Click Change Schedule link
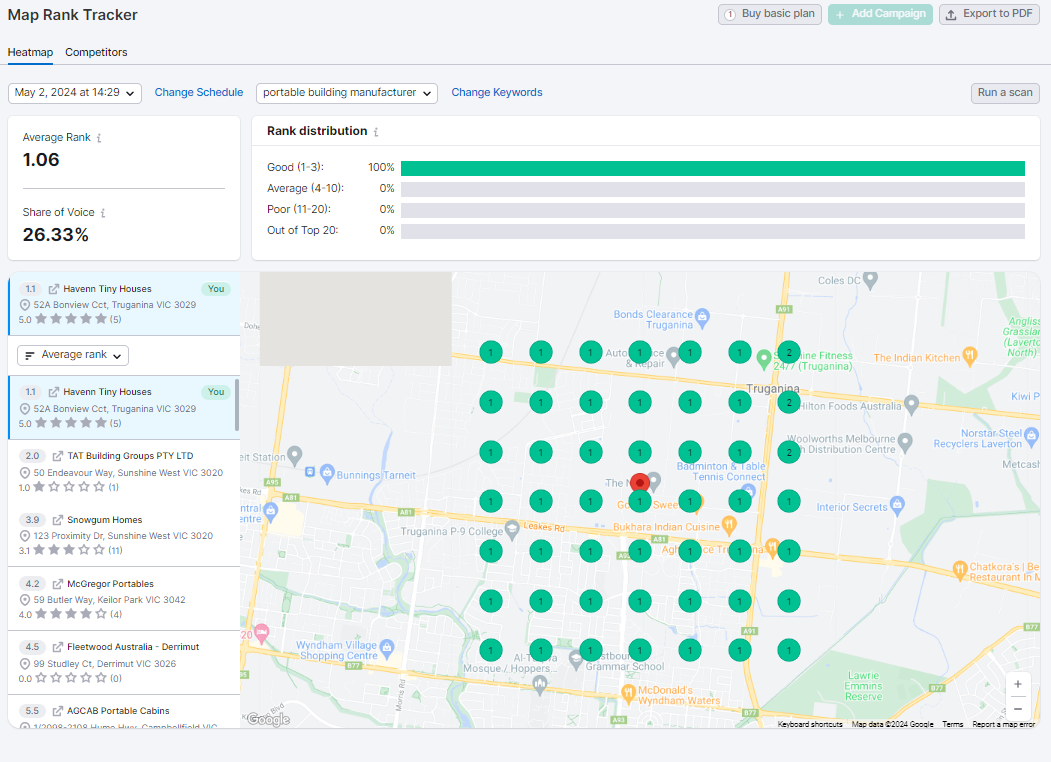This screenshot has height=762, width=1051. tap(198, 92)
